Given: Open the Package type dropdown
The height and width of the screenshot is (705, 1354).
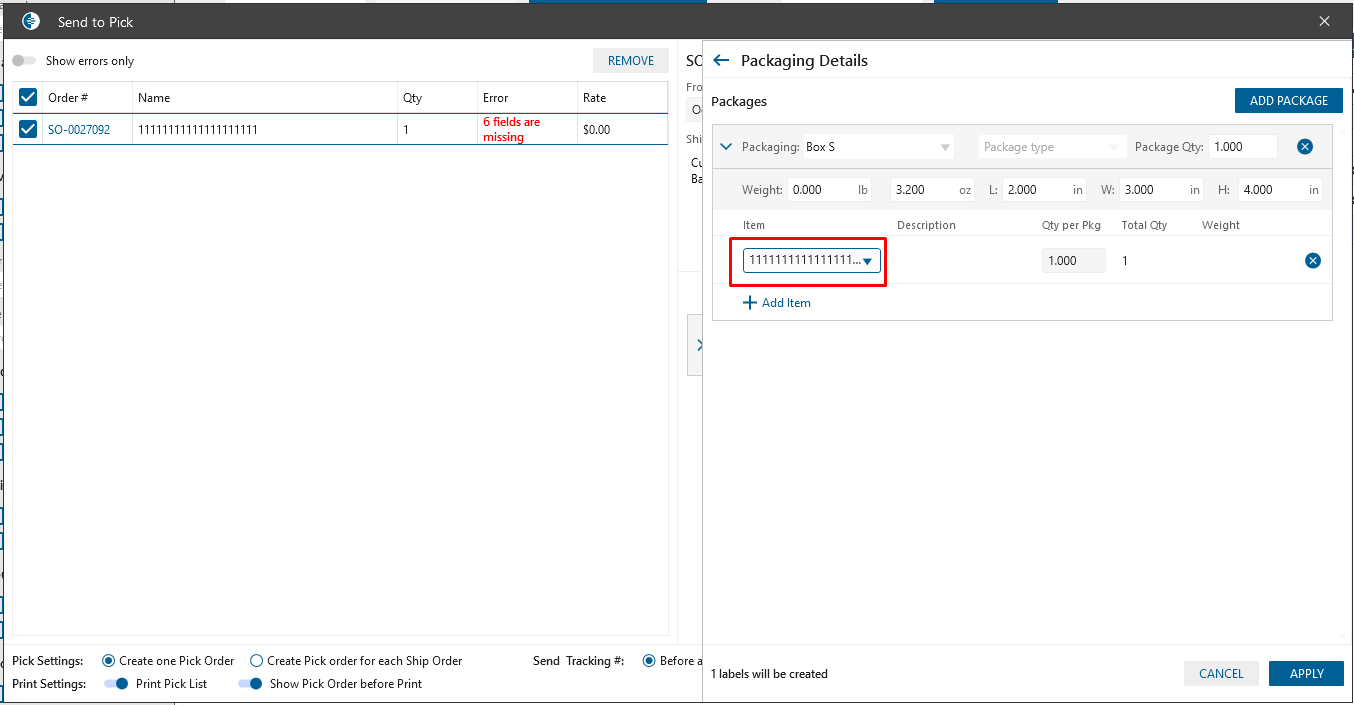Looking at the screenshot, I should click(x=1051, y=147).
